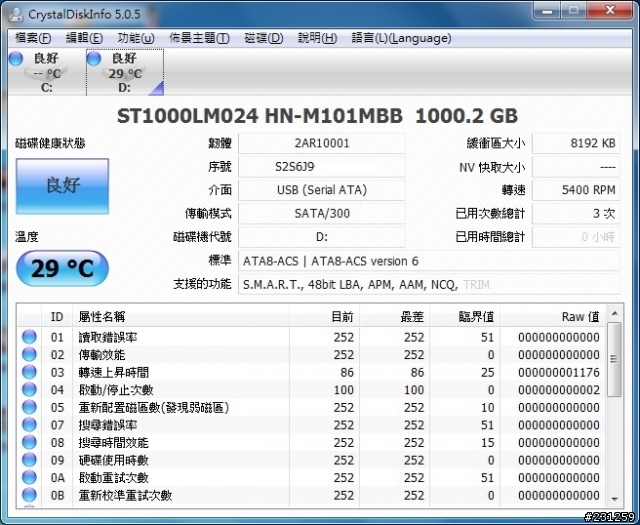This screenshot has width=640, height=525.
Task: Click the status orb for attribute 04
Action: (29, 389)
